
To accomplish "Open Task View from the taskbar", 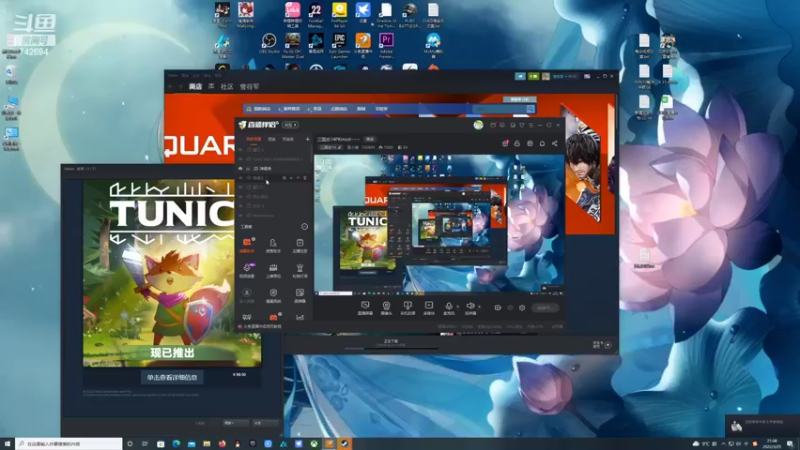I will [145, 444].
